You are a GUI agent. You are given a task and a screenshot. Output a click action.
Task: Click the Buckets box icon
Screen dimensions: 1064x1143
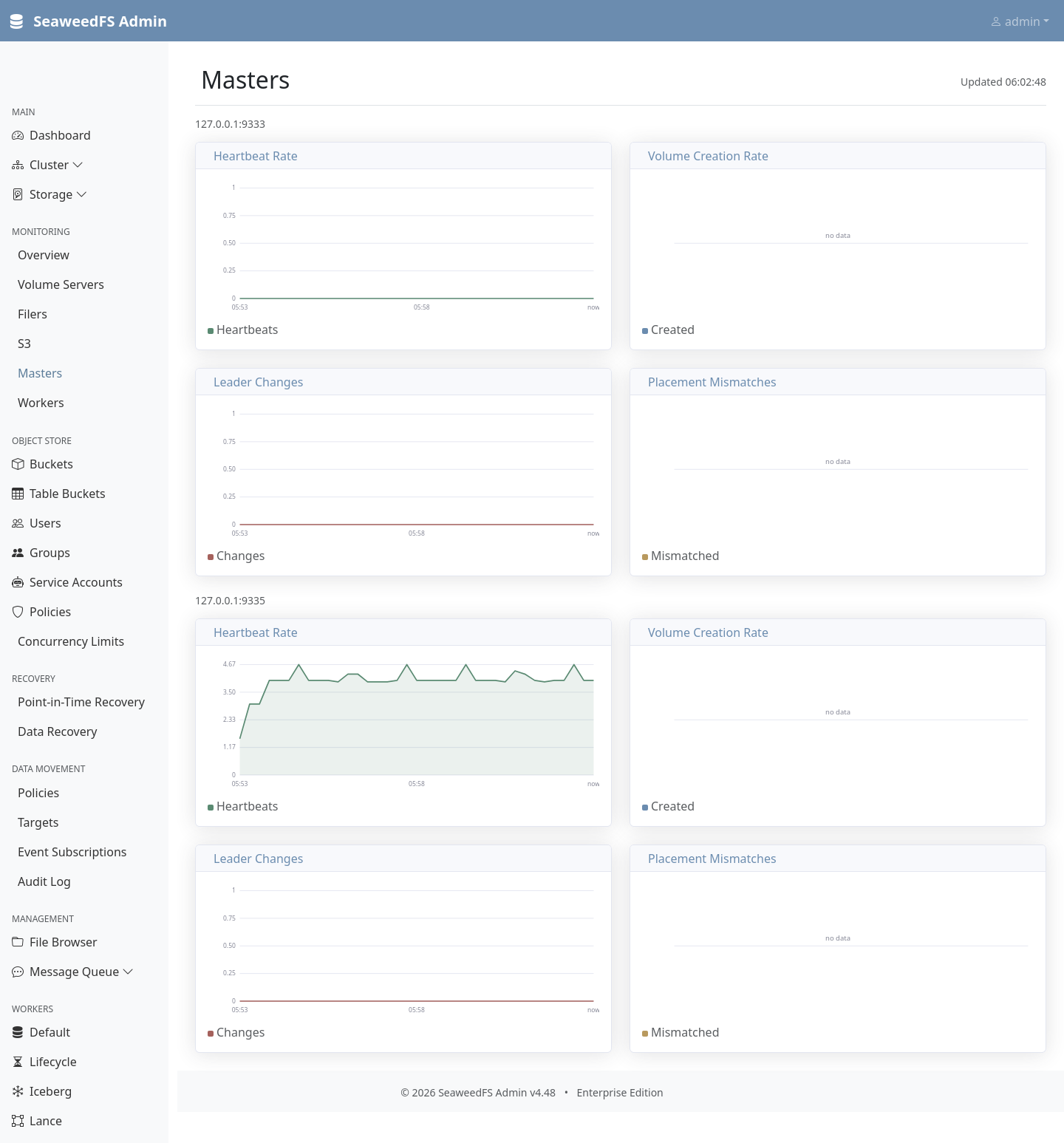pos(18,464)
